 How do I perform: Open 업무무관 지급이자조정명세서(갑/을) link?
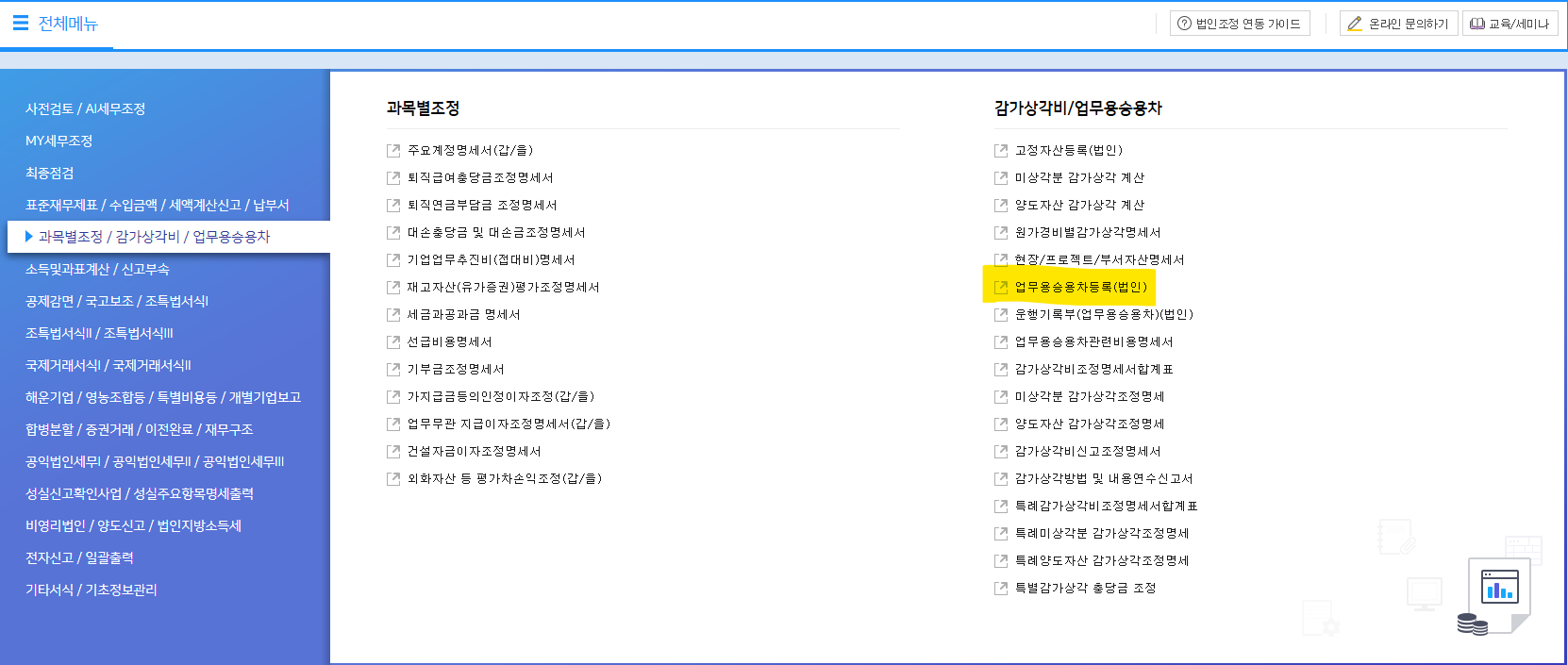pyautogui.click(x=509, y=424)
